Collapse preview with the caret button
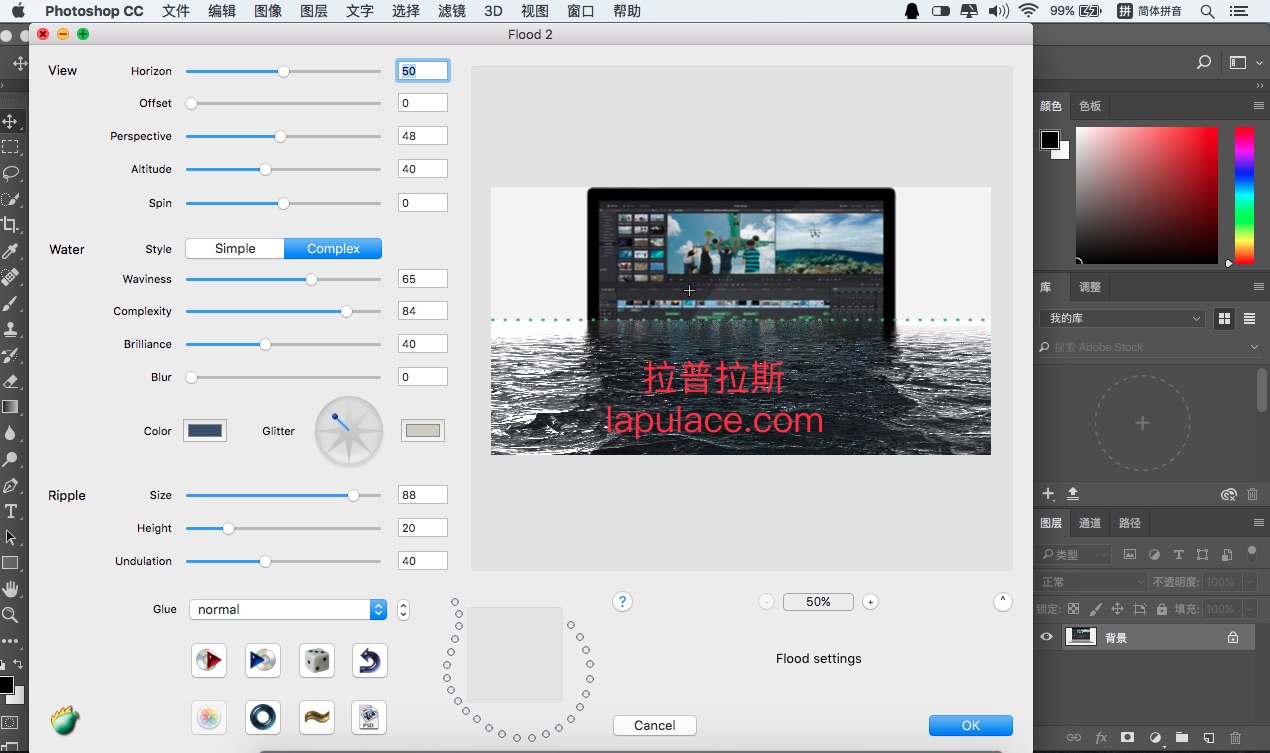1270x753 pixels. tap(1003, 601)
